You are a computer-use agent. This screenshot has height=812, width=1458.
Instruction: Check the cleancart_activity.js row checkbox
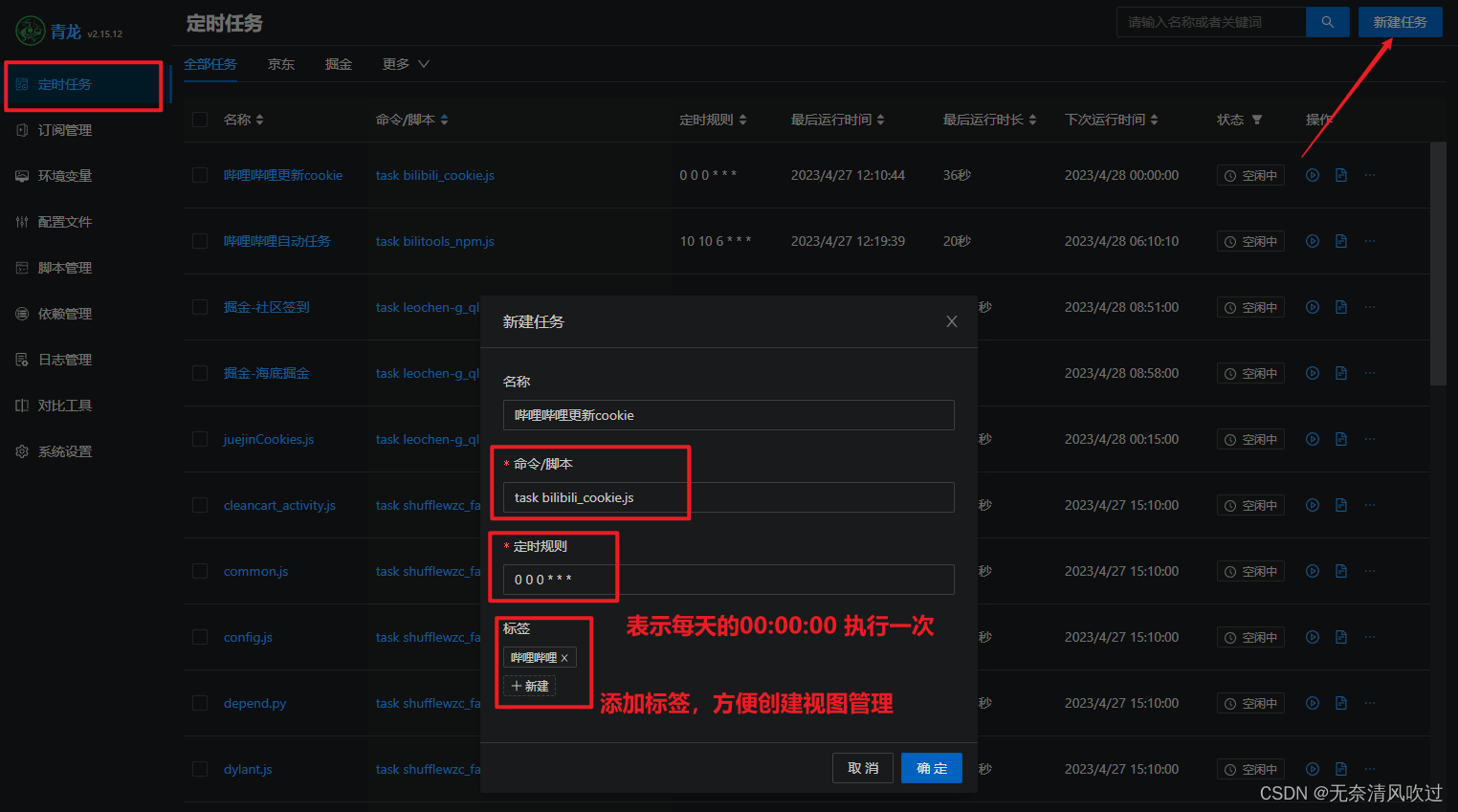click(200, 505)
